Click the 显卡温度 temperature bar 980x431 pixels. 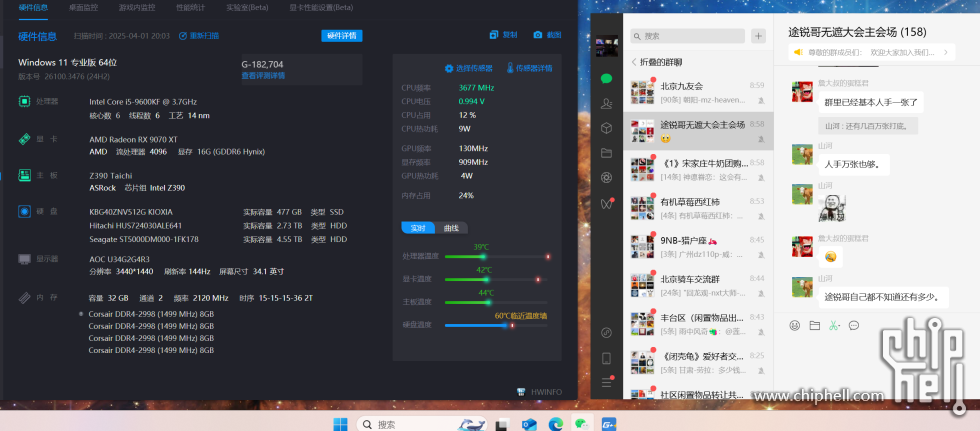(x=496, y=279)
